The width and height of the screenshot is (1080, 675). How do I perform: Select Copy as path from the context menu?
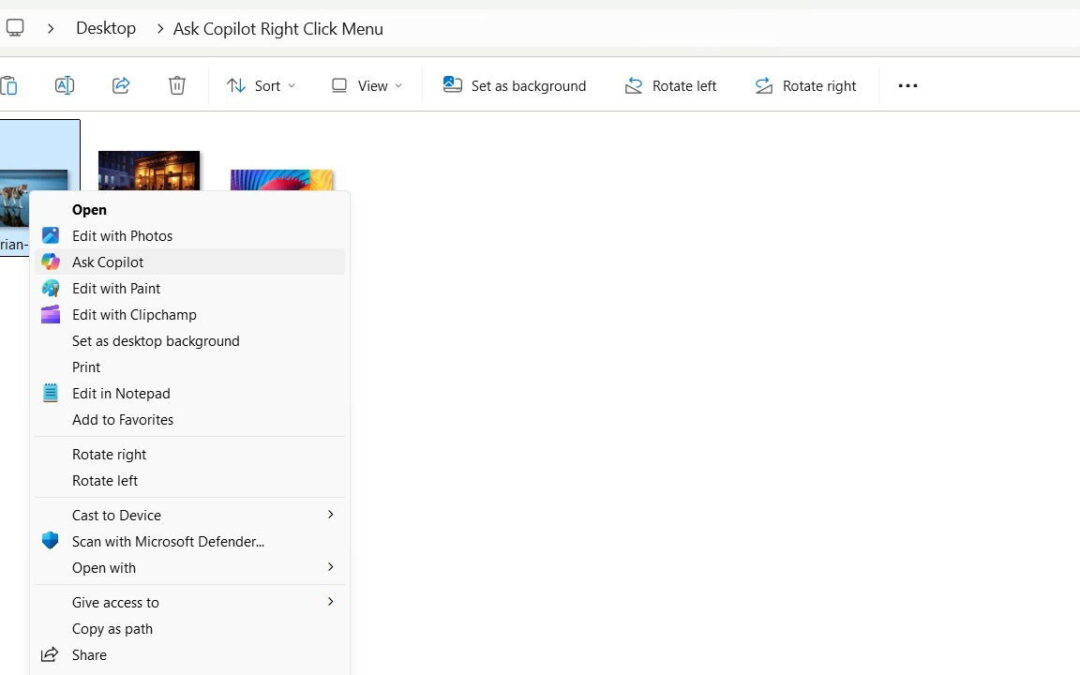coord(112,628)
